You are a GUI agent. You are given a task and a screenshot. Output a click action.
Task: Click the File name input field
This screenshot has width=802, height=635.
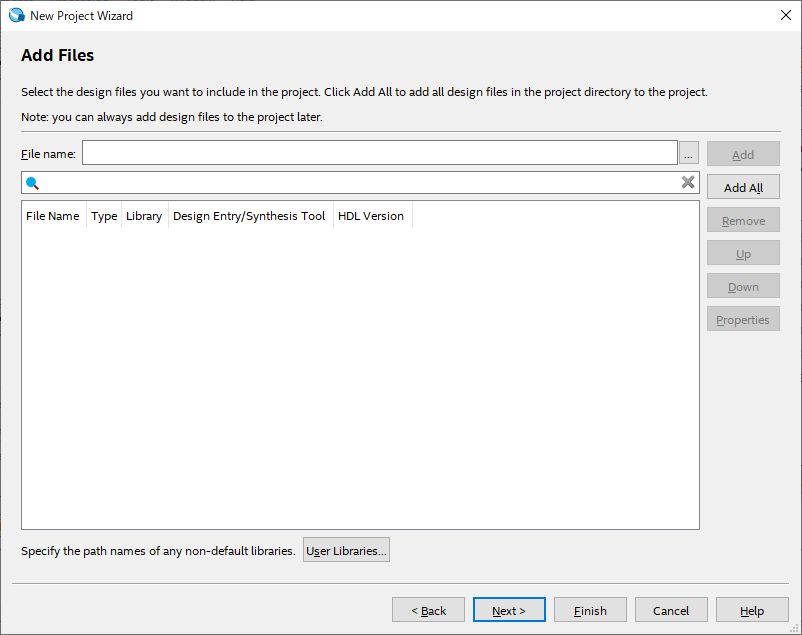pos(379,153)
